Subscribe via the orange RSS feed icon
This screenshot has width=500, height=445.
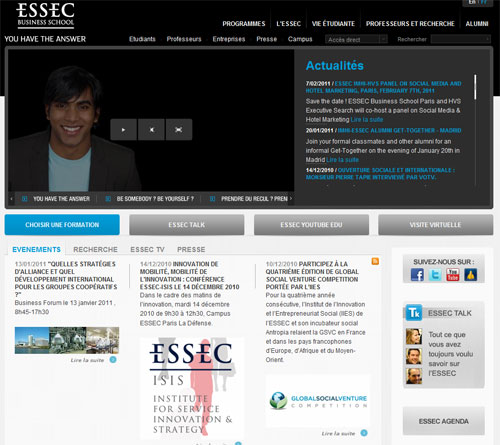click(x=375, y=261)
